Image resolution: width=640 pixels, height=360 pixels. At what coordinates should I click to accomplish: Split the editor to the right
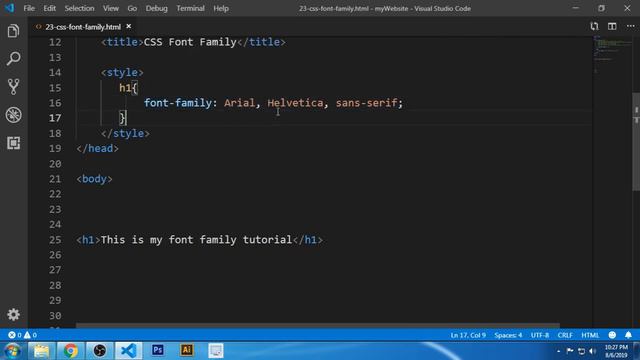(612, 26)
